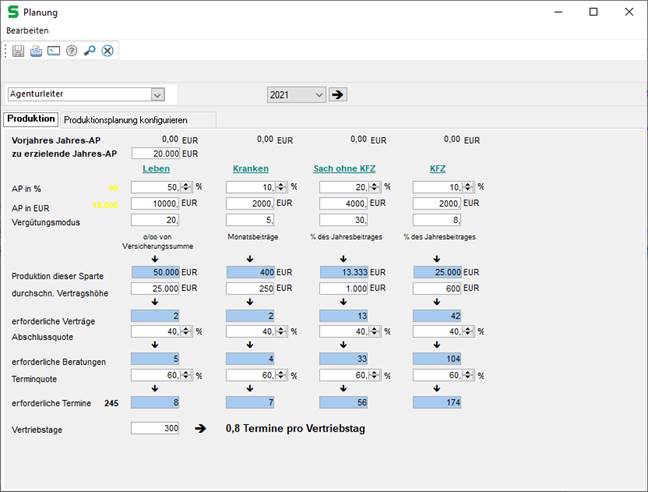This screenshot has height=492, width=648.
Task: Click the Vertriebstage input field
Action: (x=155, y=427)
